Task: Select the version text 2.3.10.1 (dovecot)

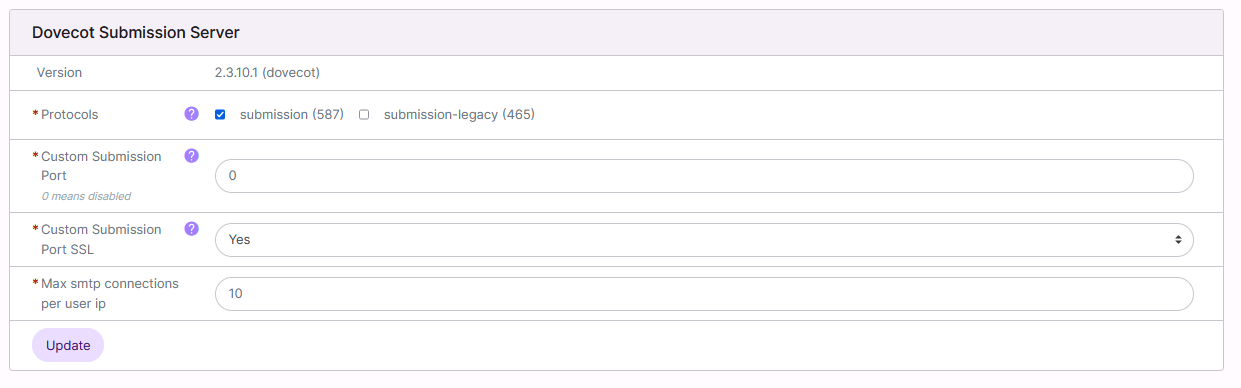Action: coord(267,73)
